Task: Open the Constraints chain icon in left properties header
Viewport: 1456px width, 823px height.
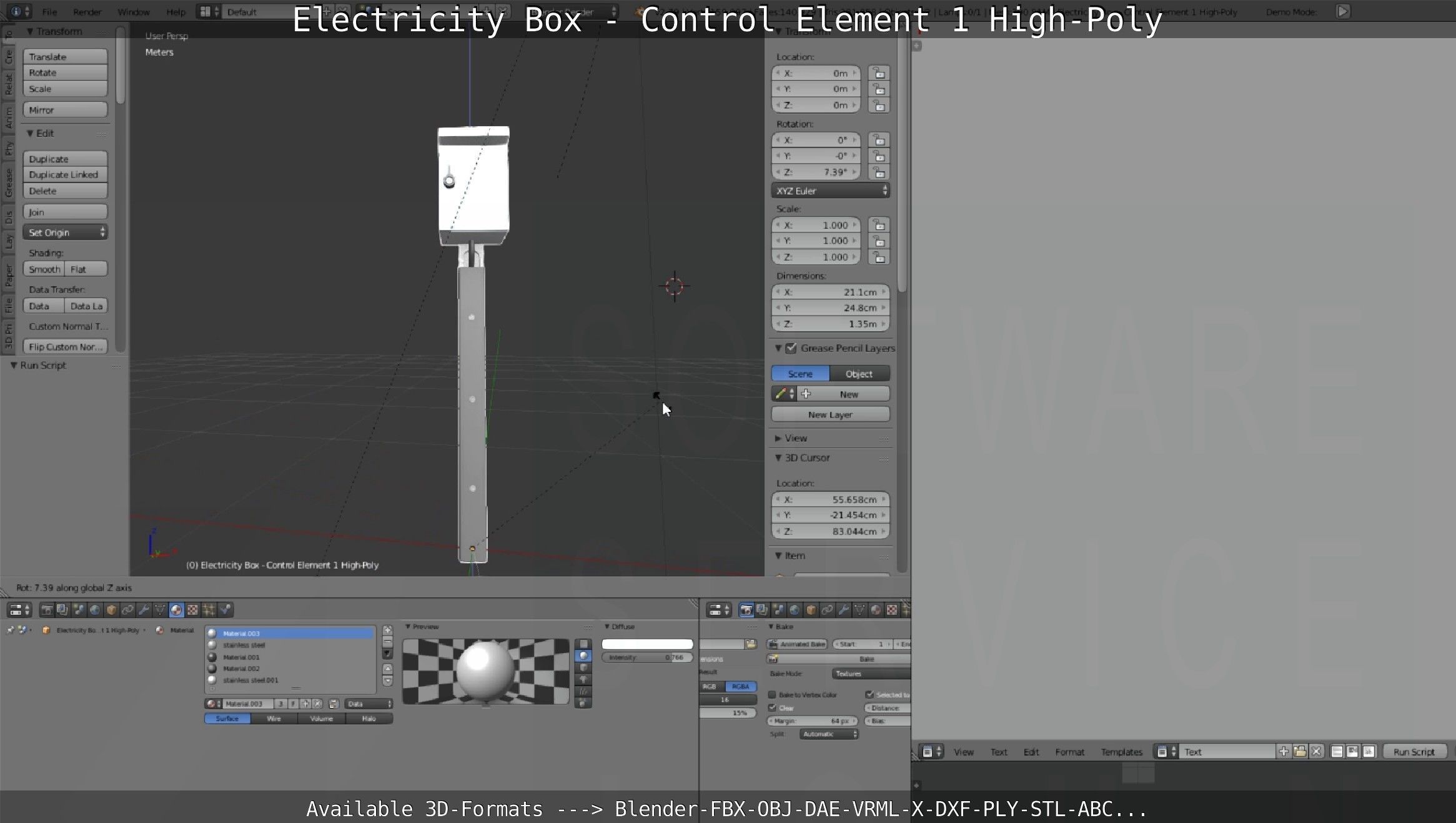Action: (127, 610)
